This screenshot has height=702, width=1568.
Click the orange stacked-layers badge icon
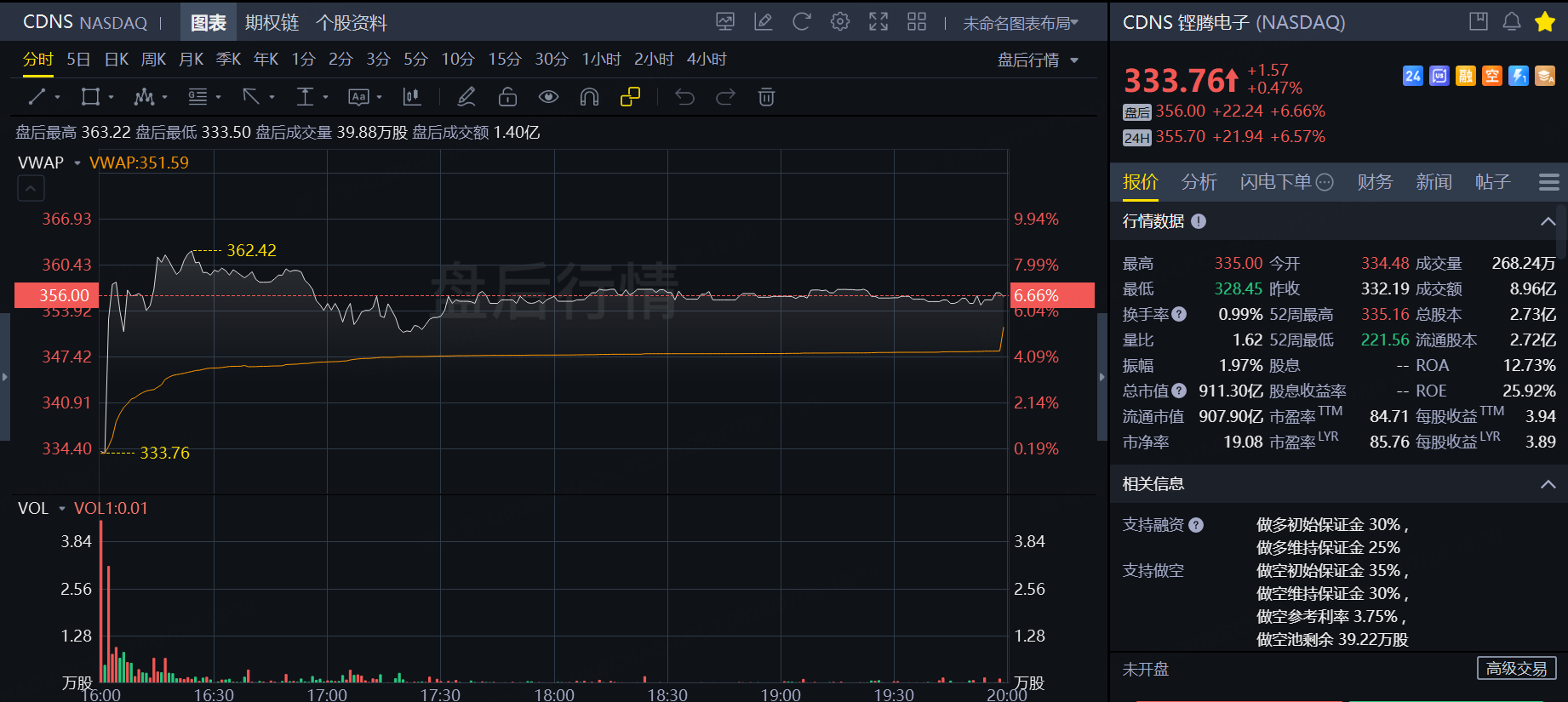(1545, 77)
